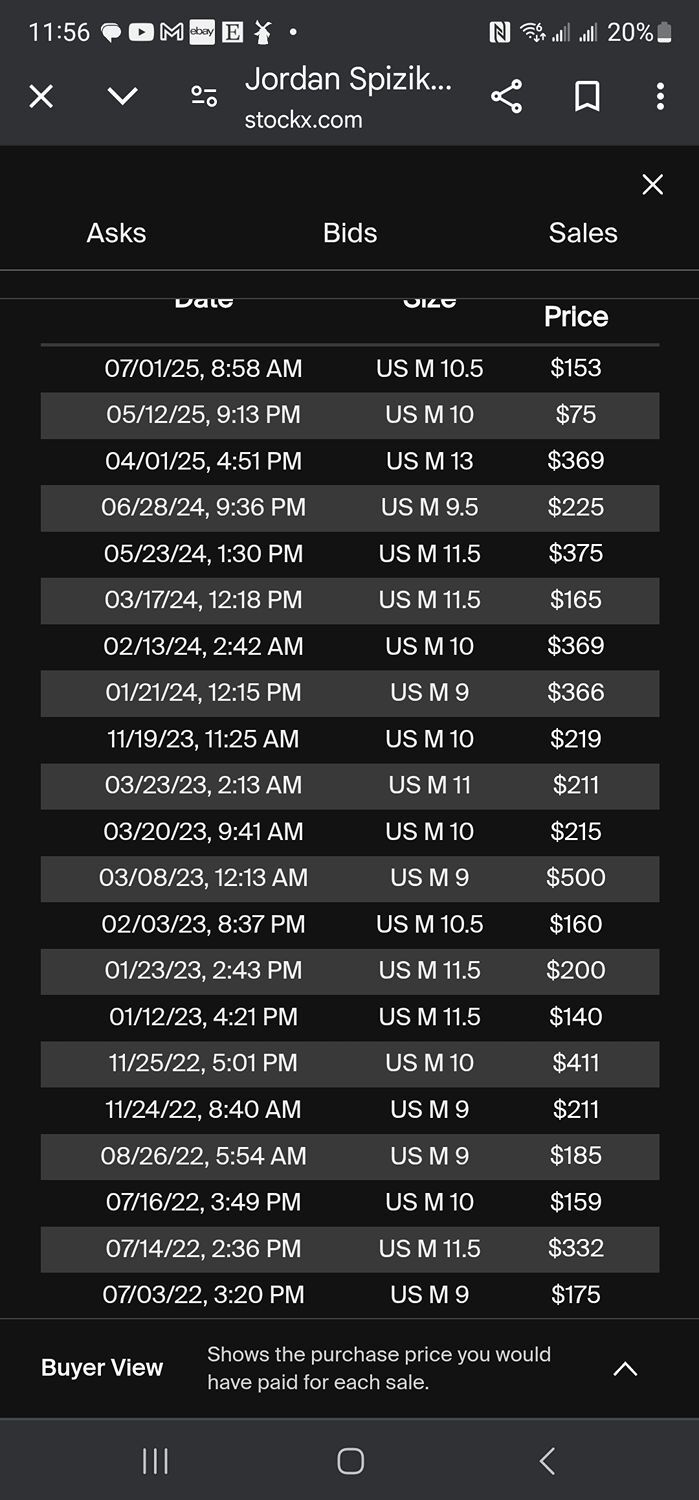
Task: Select the 07/01/25 sale row at $153
Action: tap(350, 368)
